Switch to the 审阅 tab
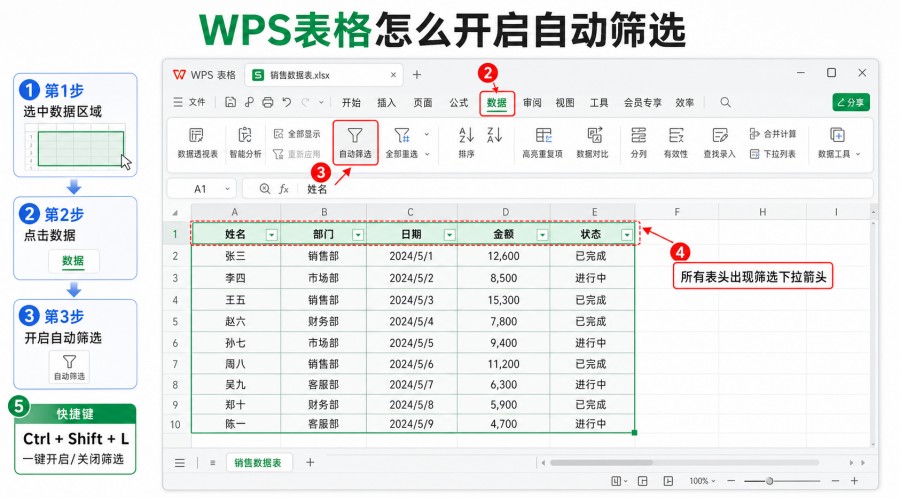This screenshot has width=900, height=498. 532,102
